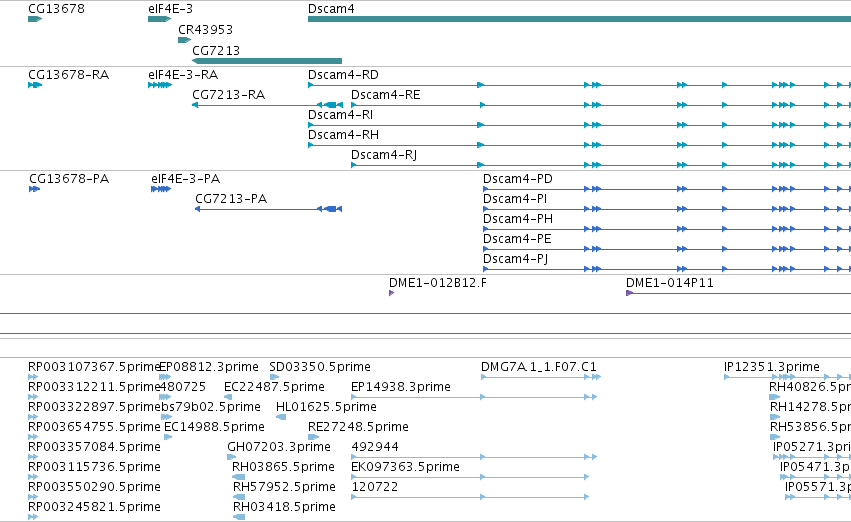Click EST RP003322897.5prime
851x522 pixels.
94,407
